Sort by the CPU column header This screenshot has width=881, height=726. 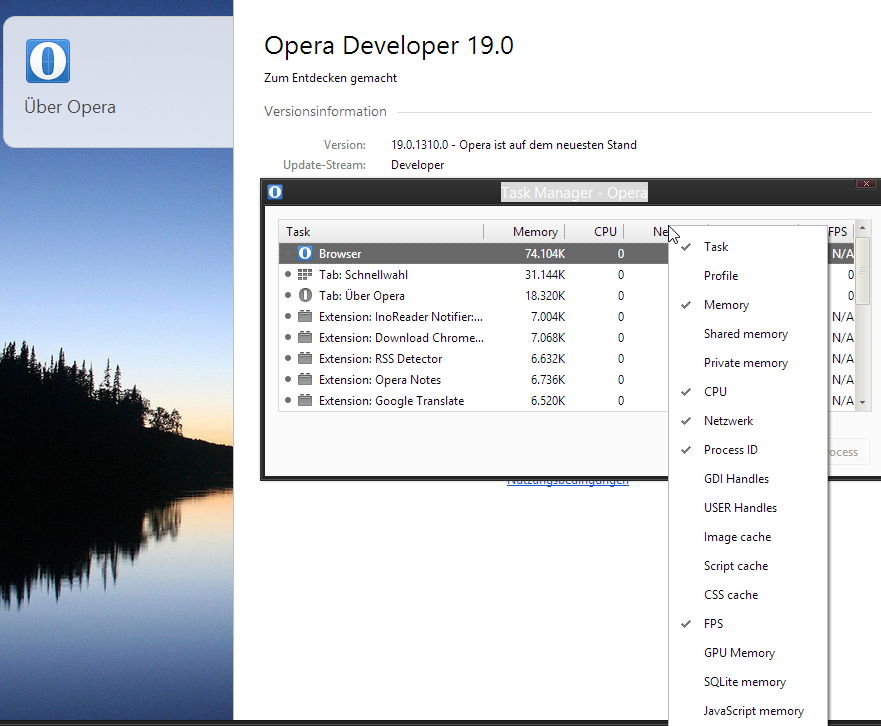pyautogui.click(x=594, y=232)
